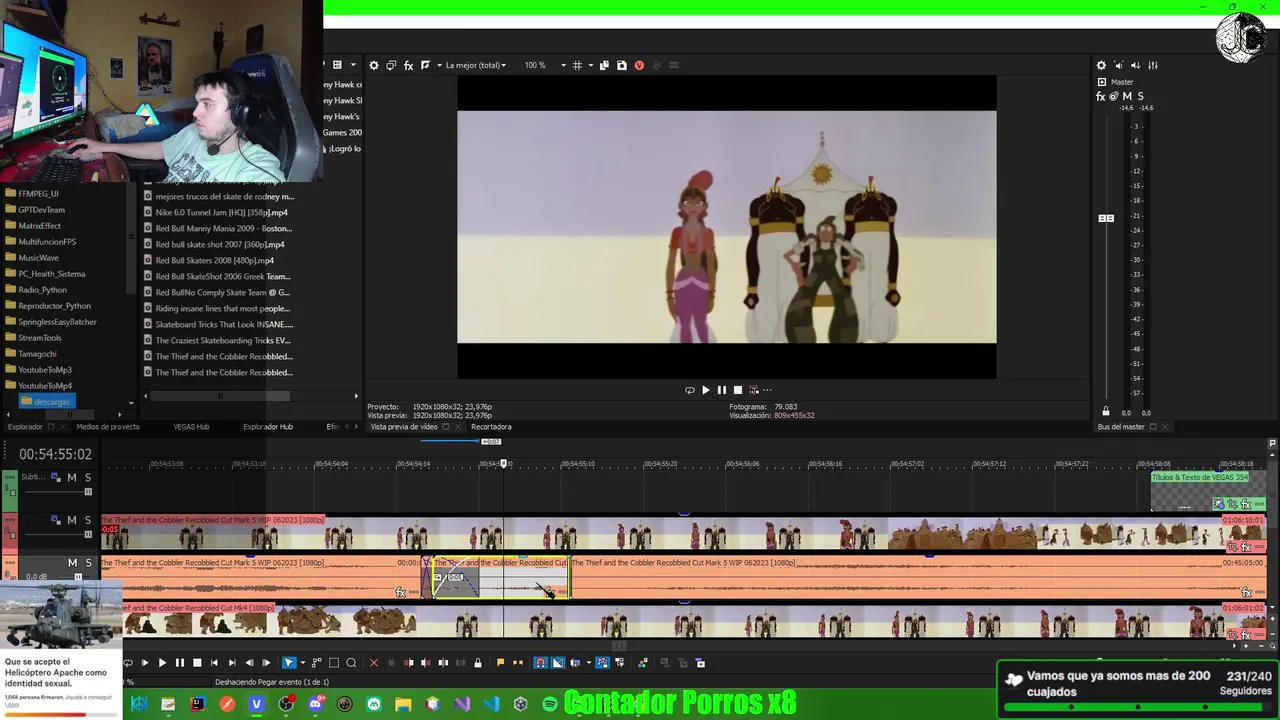Toggle Automatic Crossfades button
The width and height of the screenshot is (1280, 720).
[558, 662]
